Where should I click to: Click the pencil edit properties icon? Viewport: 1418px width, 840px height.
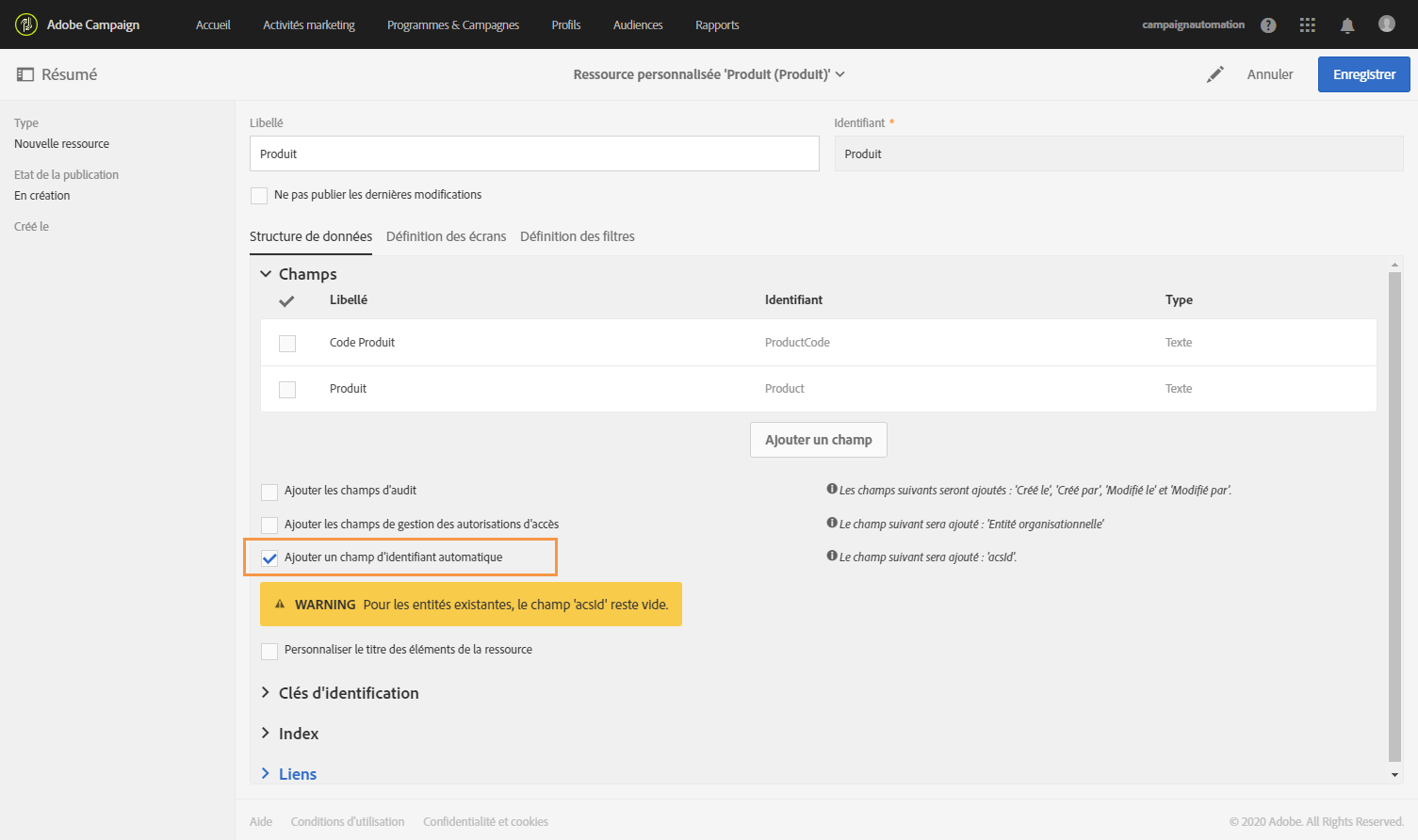click(1215, 74)
